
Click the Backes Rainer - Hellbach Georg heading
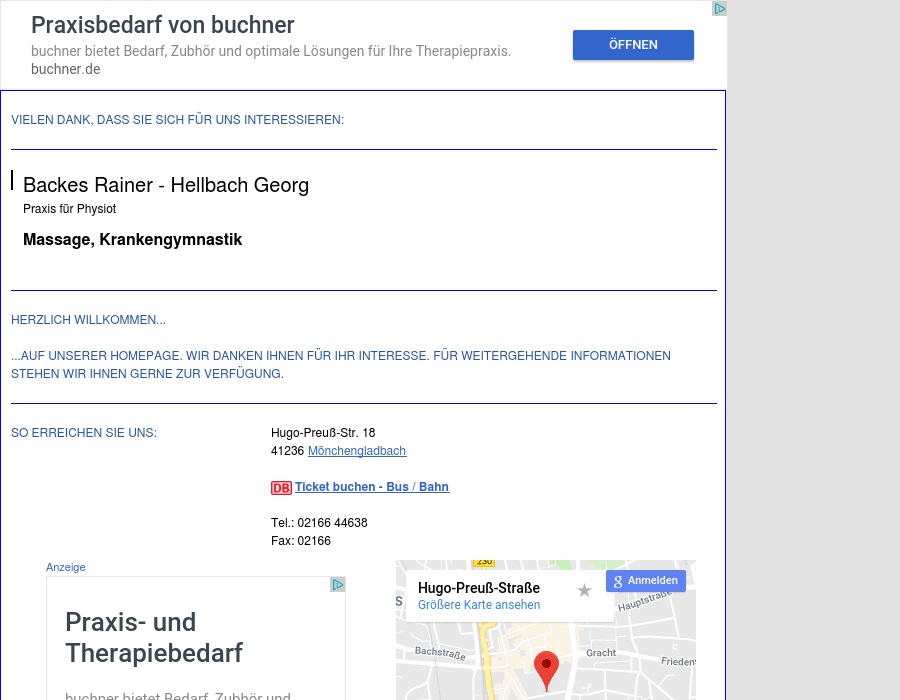166,185
